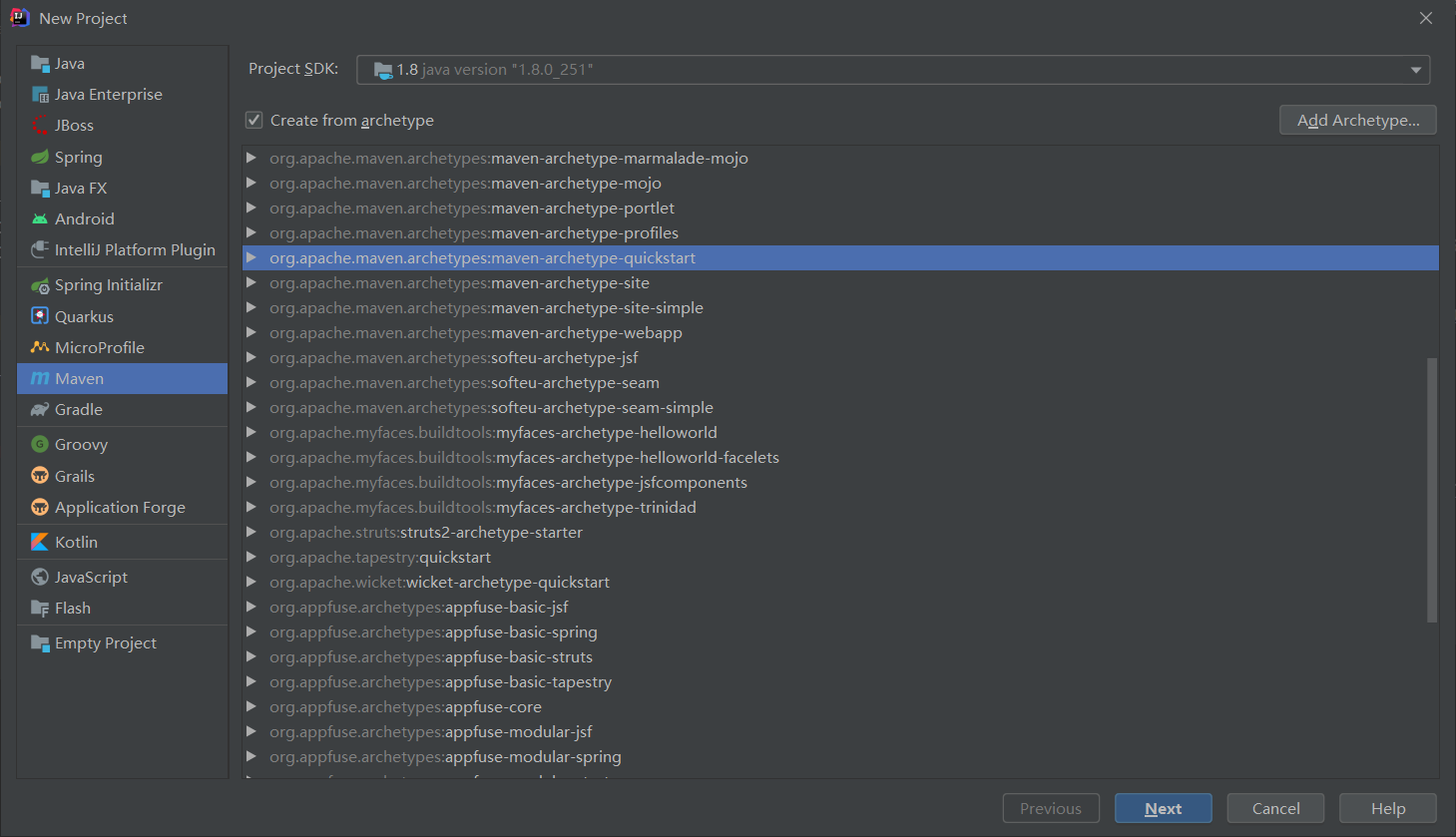This screenshot has height=837, width=1456.
Task: Select myfaces-archetype-trinidad row
Action: (840, 507)
